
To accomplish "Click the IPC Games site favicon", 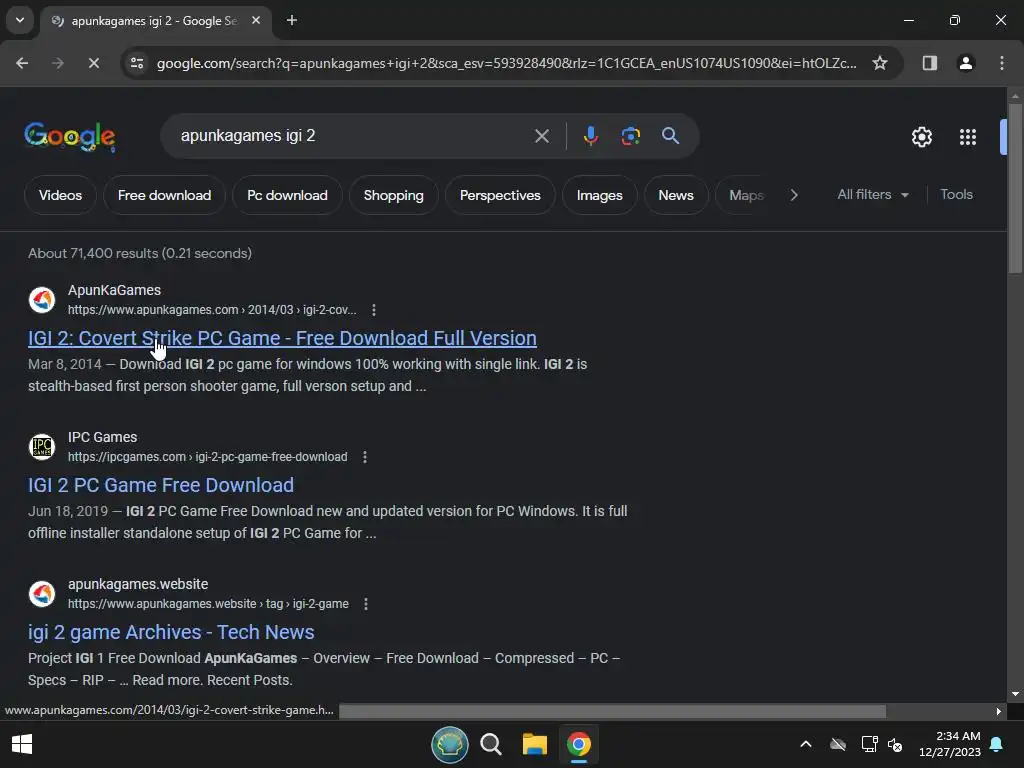I will (x=42, y=447).
